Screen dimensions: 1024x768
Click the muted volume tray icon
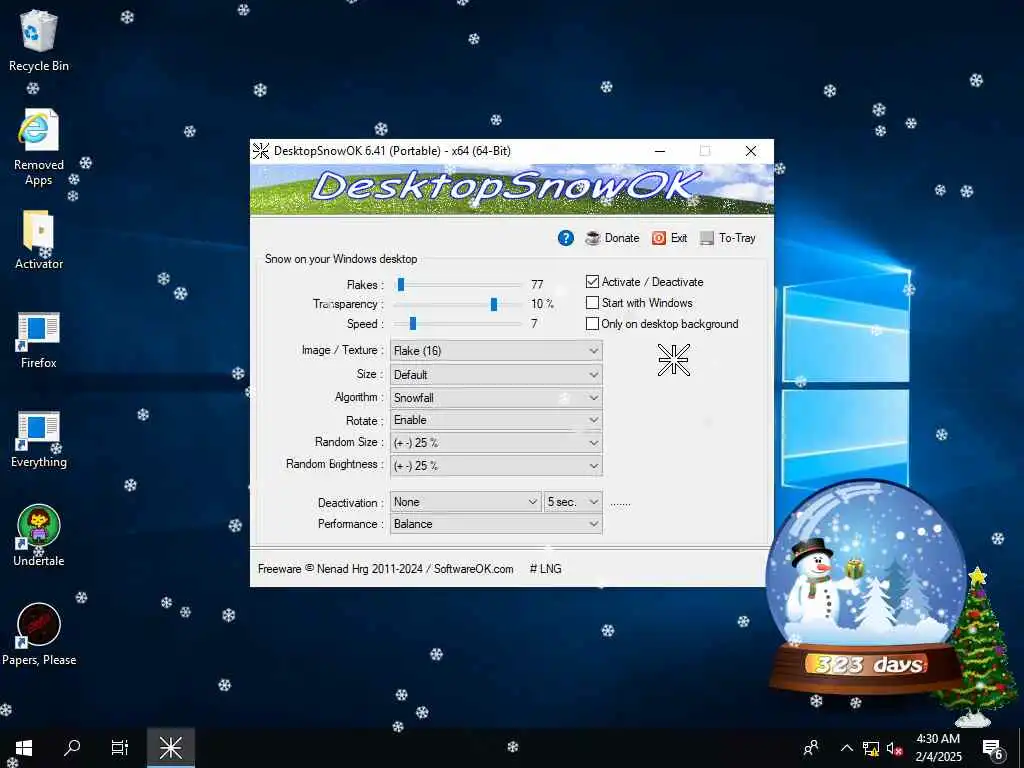click(894, 748)
